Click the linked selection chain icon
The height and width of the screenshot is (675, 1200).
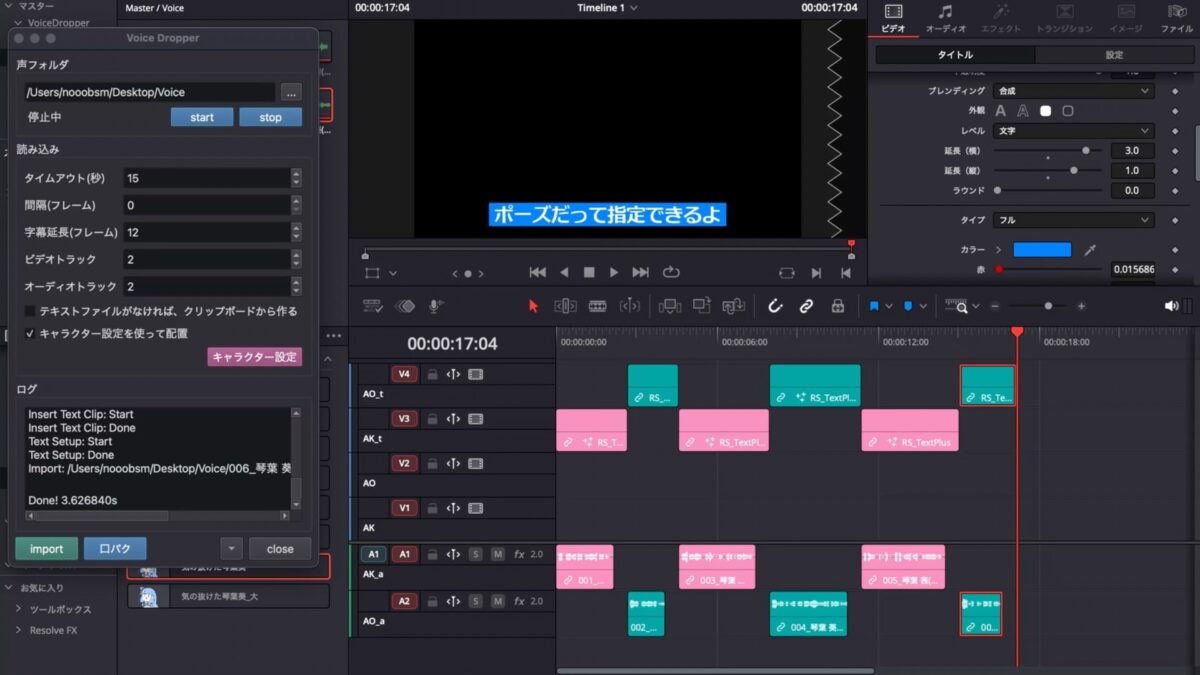click(806, 306)
